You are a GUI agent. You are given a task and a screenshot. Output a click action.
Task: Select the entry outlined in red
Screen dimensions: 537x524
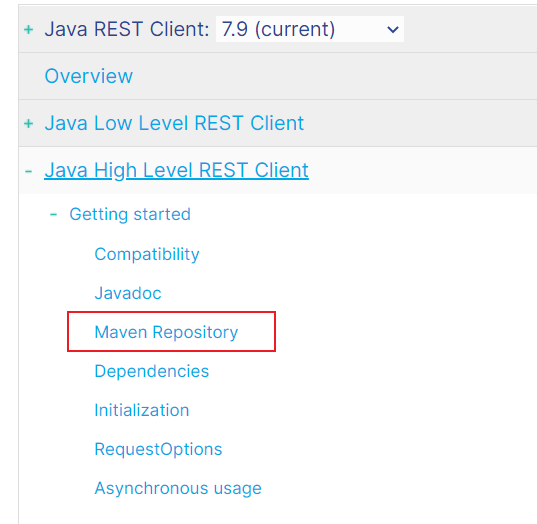click(171, 332)
